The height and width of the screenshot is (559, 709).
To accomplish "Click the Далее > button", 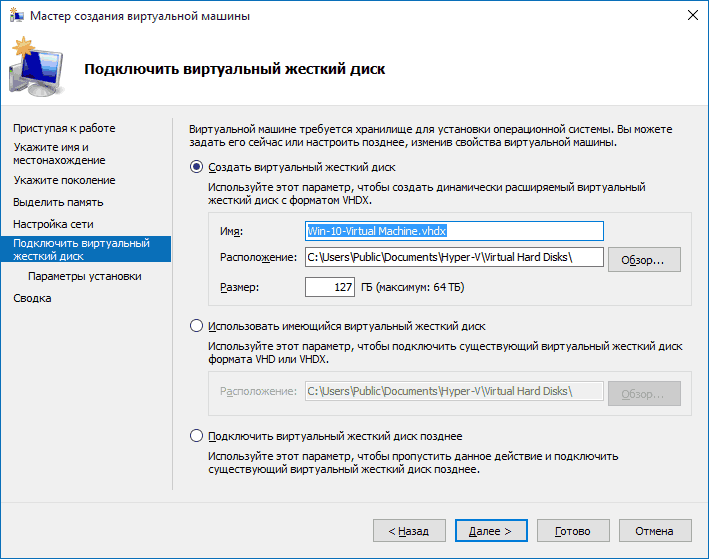I will point(491,531).
